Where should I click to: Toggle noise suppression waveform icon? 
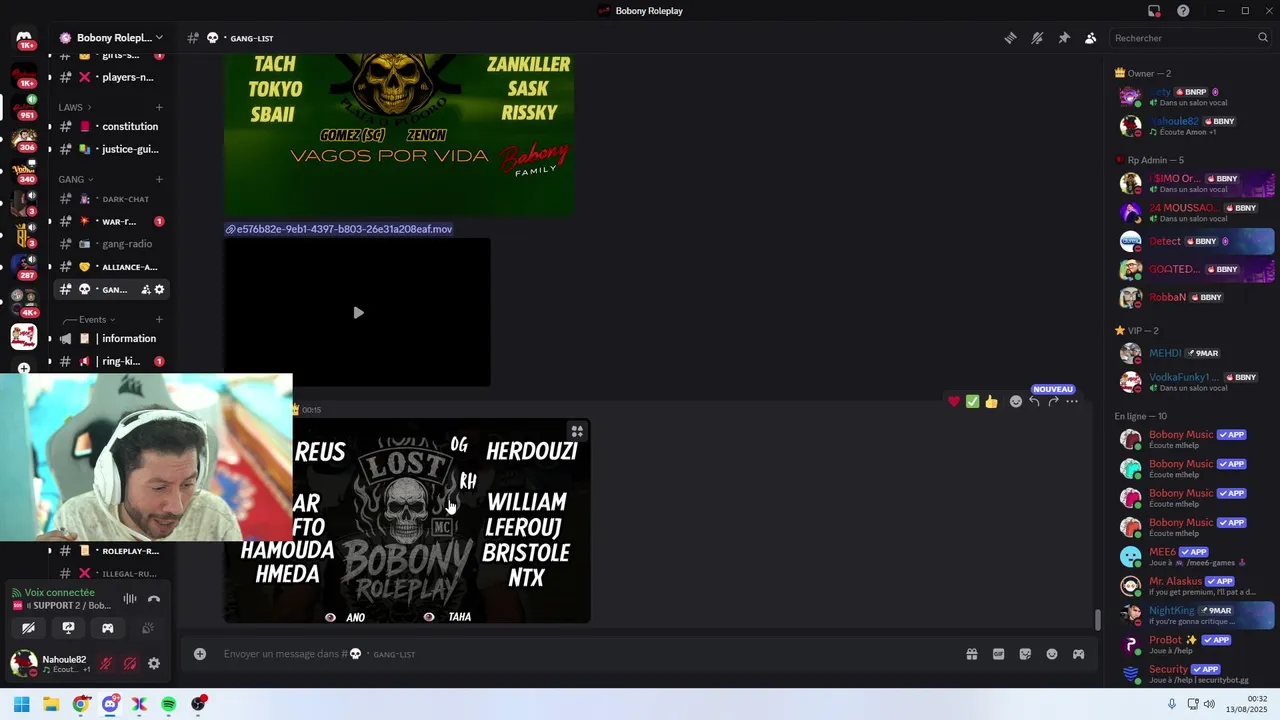click(130, 599)
